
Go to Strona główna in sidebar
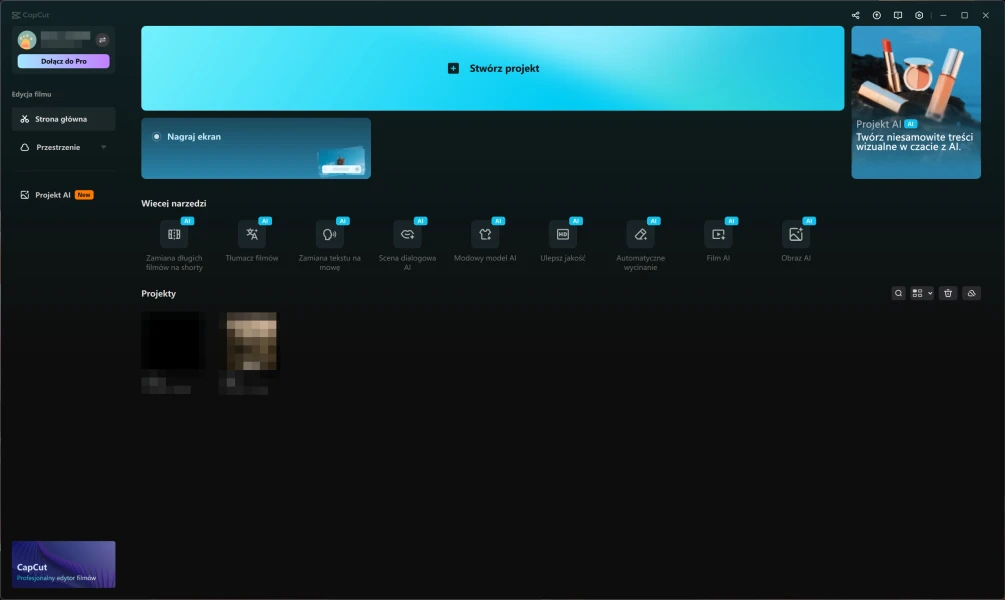(x=64, y=119)
